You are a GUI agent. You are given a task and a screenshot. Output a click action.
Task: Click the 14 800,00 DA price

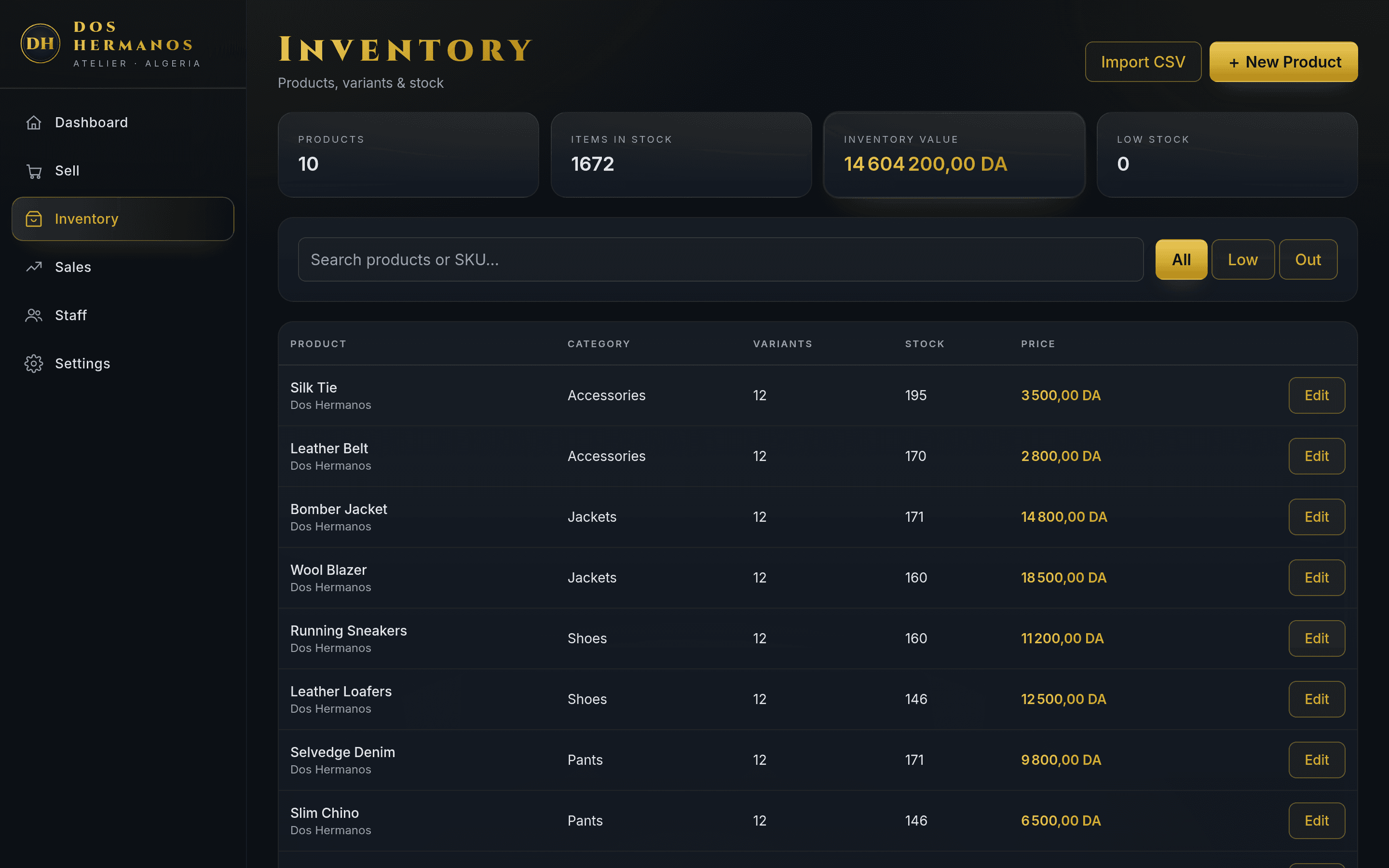click(x=1064, y=517)
